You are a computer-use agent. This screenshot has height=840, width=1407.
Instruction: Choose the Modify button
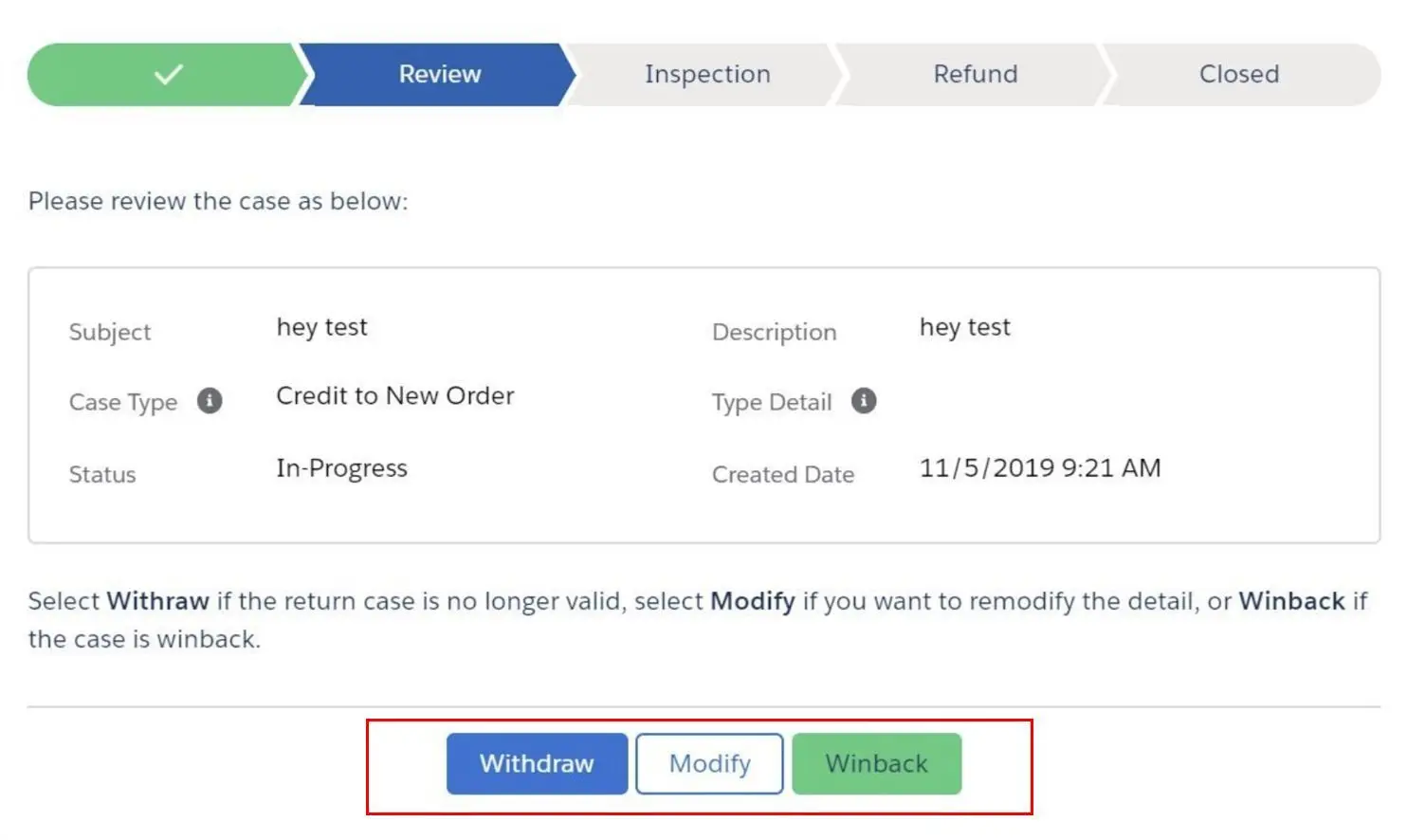pos(709,763)
